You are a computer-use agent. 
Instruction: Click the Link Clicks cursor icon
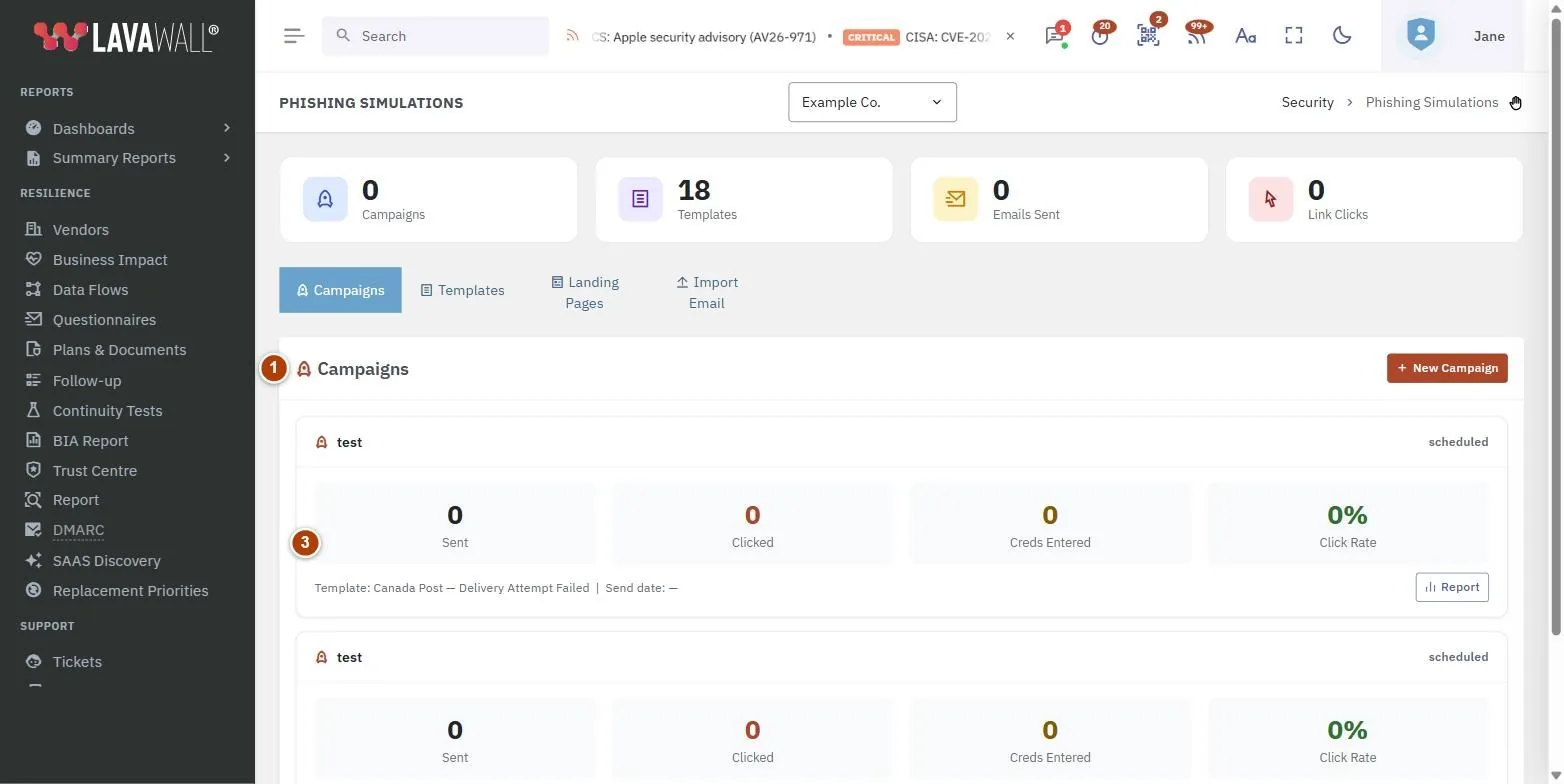1270,199
